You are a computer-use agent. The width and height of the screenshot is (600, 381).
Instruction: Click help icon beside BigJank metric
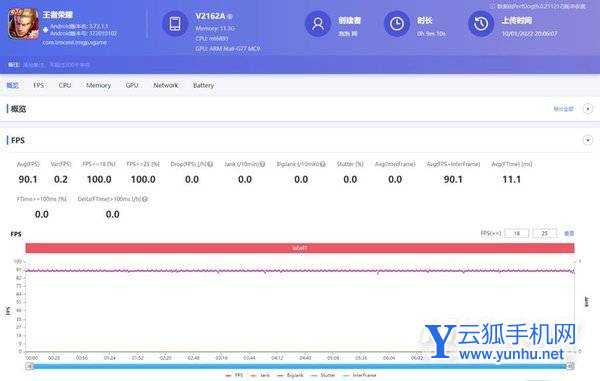point(323,164)
